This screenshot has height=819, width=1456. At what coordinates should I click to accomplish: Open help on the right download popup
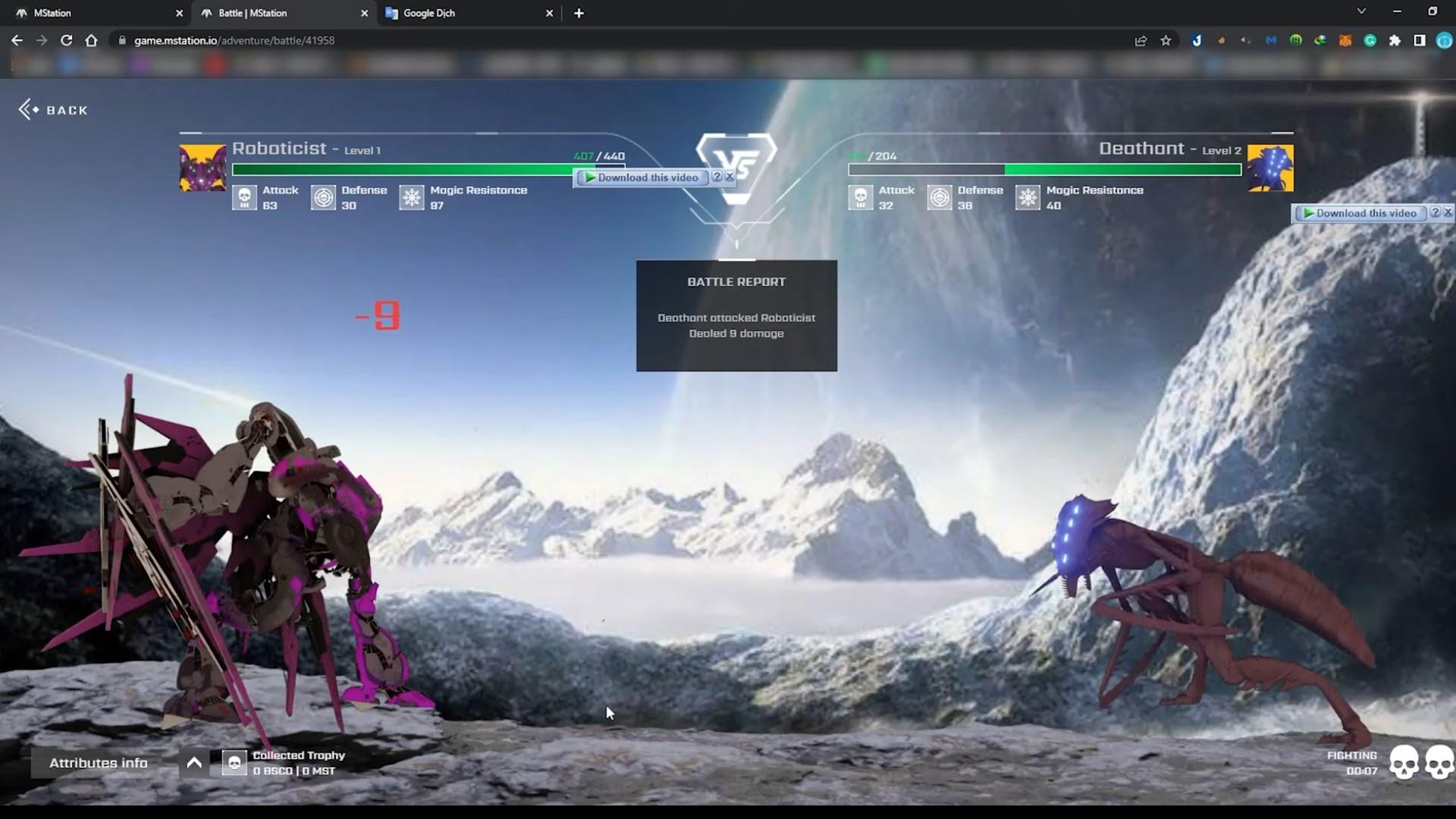(x=1435, y=213)
